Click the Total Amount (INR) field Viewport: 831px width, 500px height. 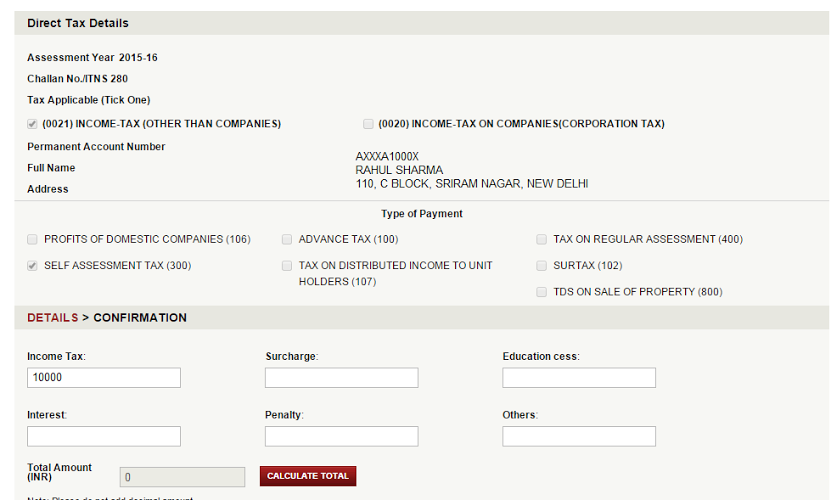pyautogui.click(x=182, y=477)
